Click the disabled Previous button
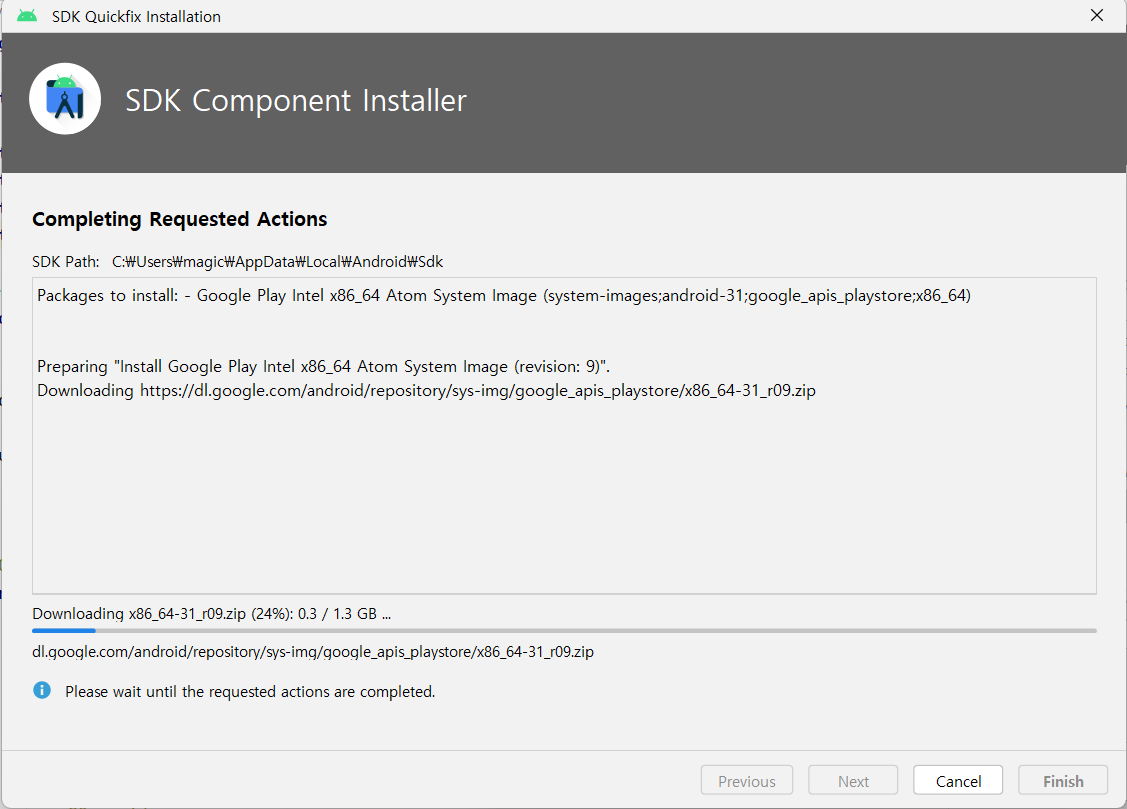The height and width of the screenshot is (809, 1127). pos(747,780)
